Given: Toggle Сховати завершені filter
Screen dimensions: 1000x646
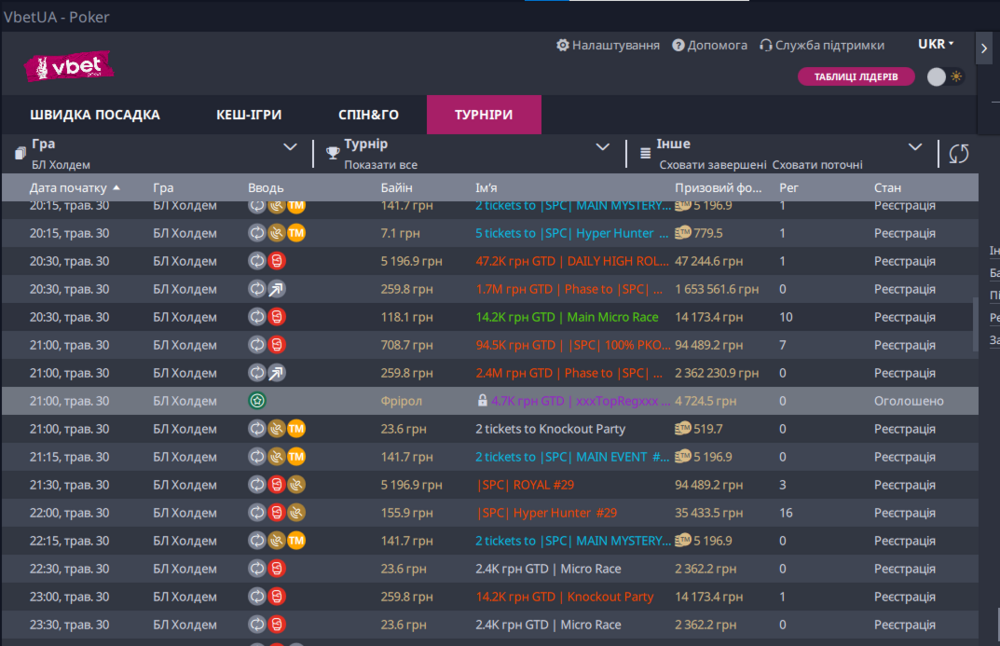Looking at the screenshot, I should pyautogui.click(x=712, y=165).
